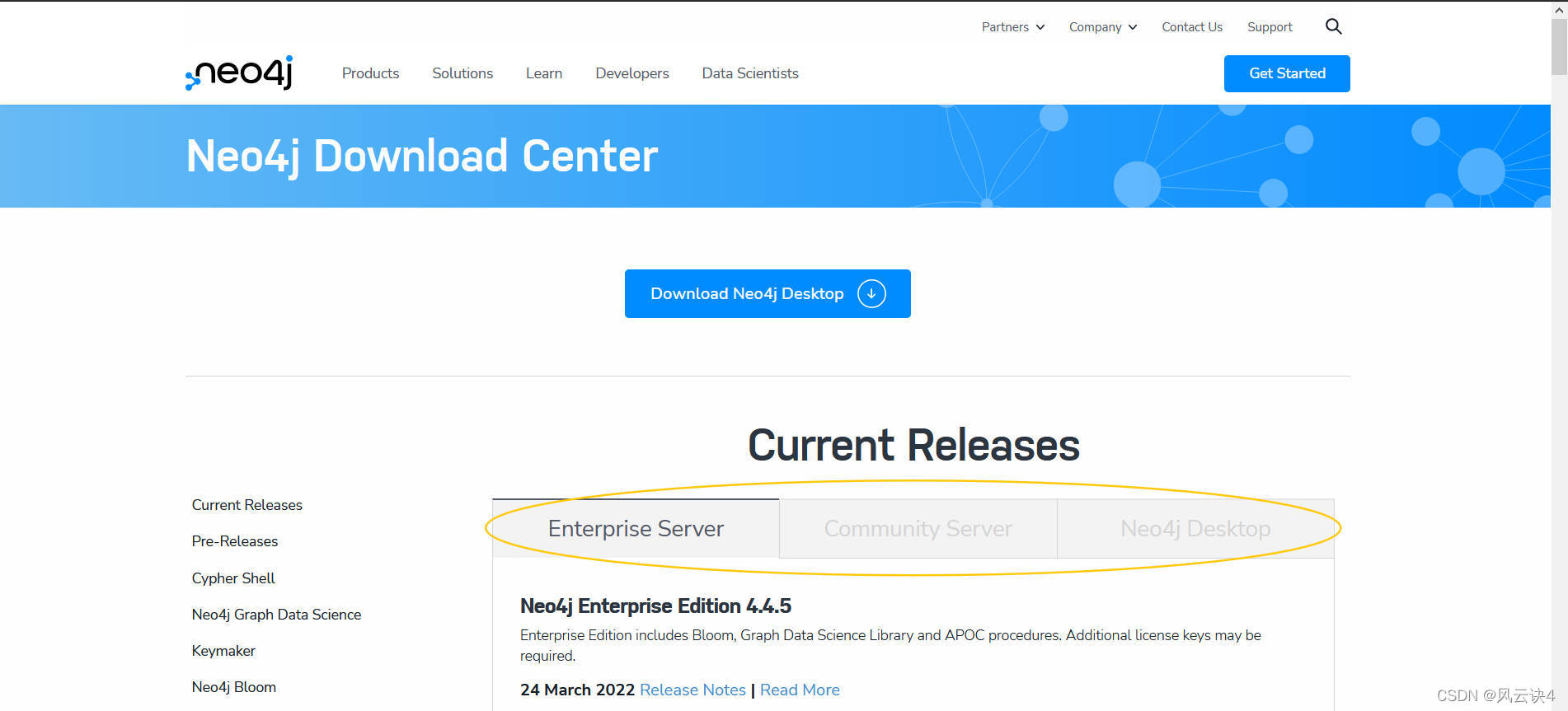Click the neo4j logo
Viewport: 1568px width, 711px height.
tap(239, 73)
